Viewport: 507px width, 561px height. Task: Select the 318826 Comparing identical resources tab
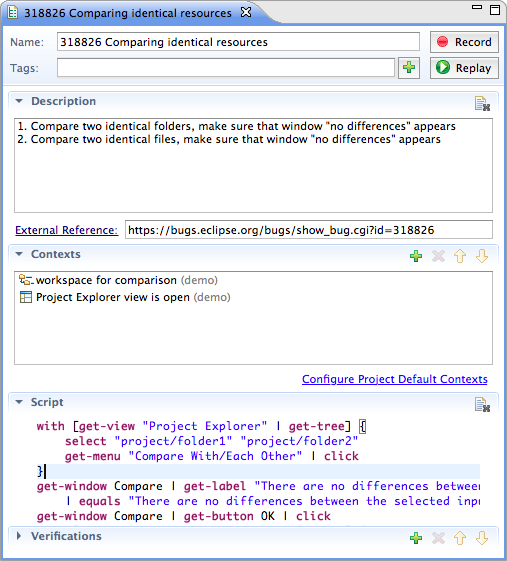click(127, 13)
